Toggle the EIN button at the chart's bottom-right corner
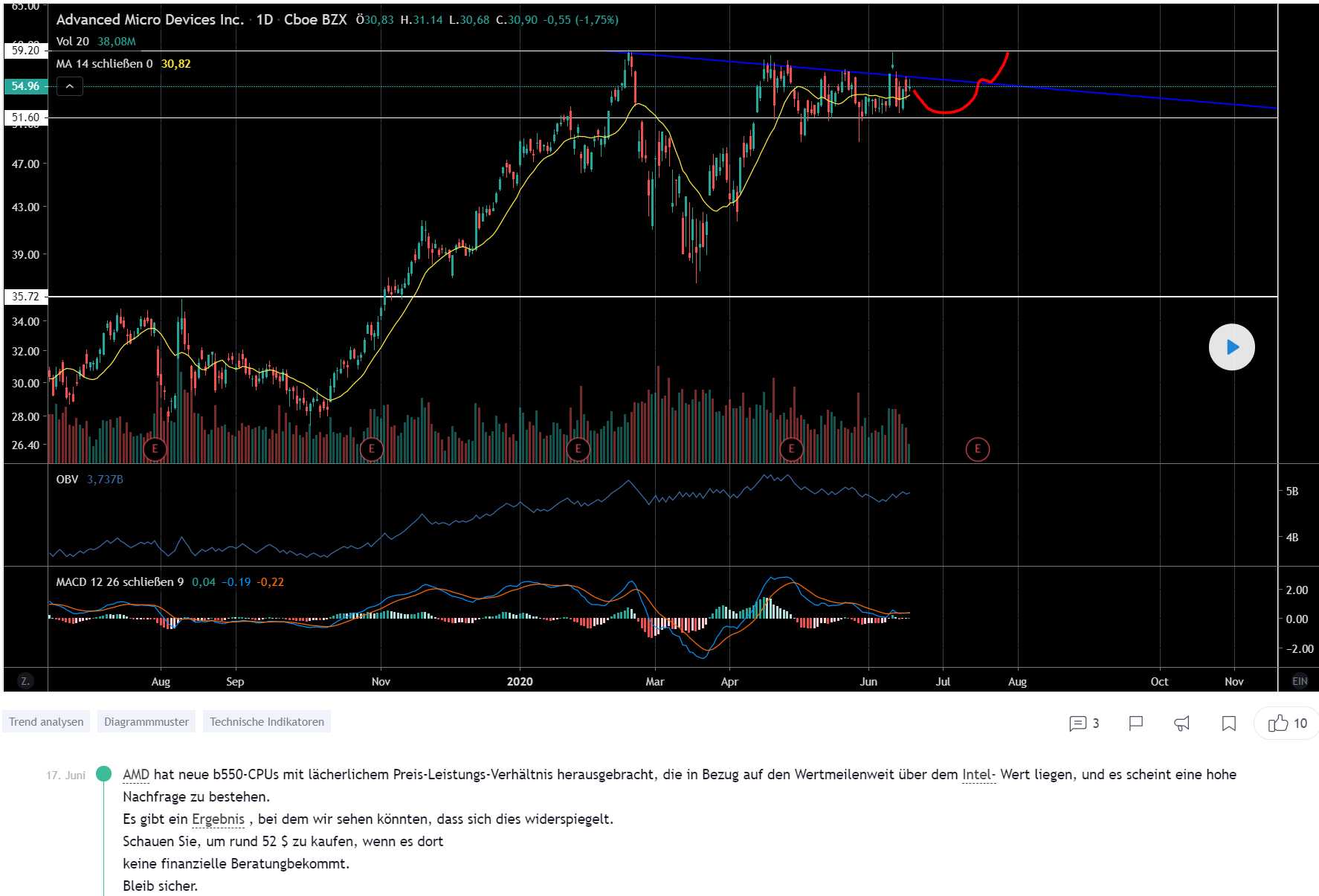This screenshot has height=896, width=1319. 1300,681
